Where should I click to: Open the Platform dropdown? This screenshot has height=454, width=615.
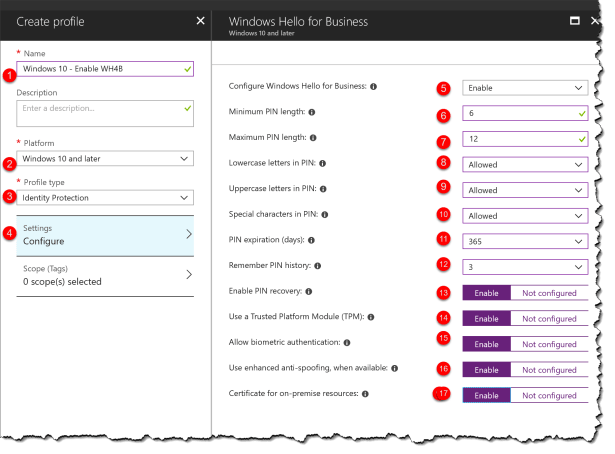105,158
